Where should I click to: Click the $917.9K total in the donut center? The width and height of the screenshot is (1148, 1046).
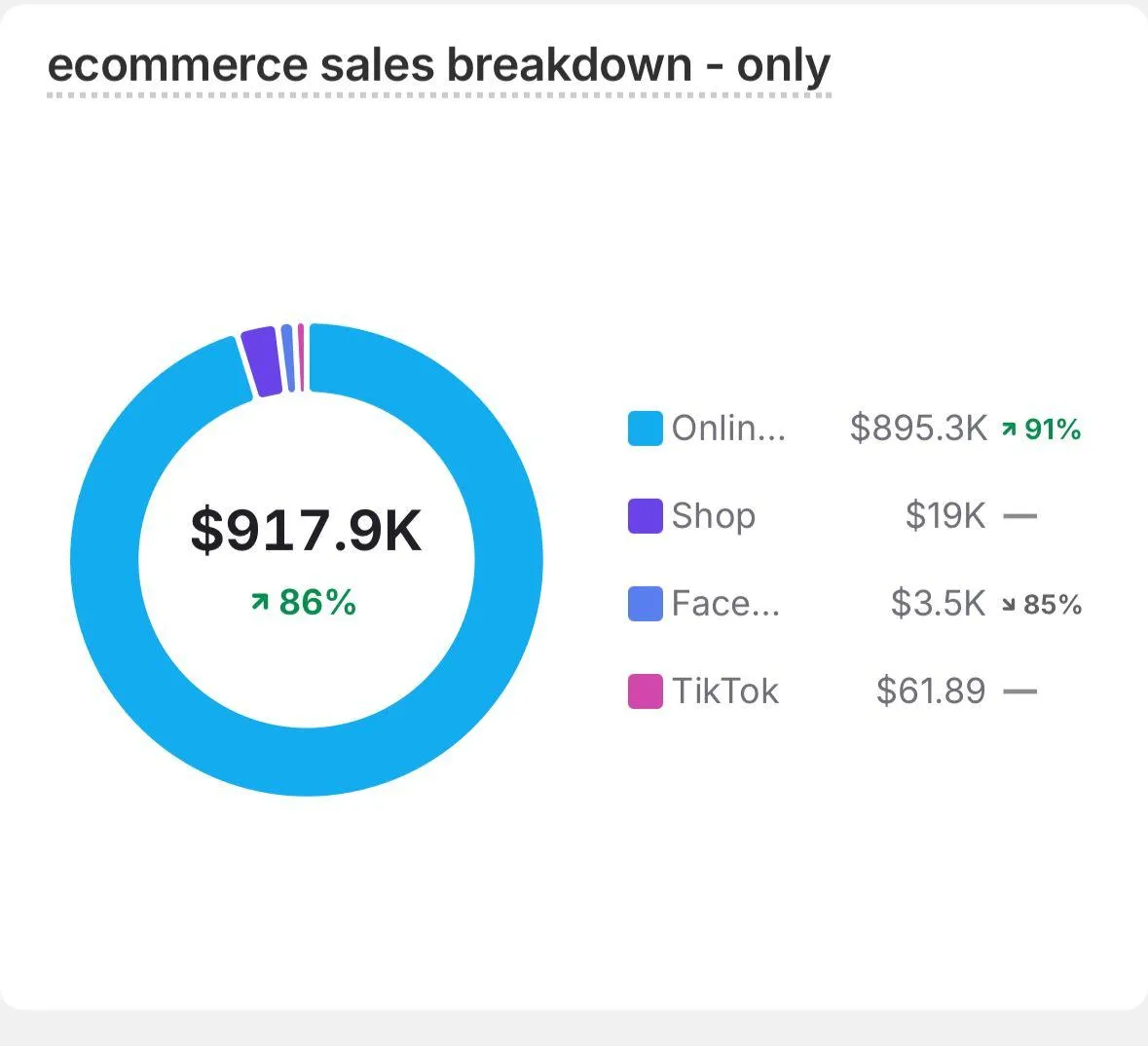(x=306, y=531)
